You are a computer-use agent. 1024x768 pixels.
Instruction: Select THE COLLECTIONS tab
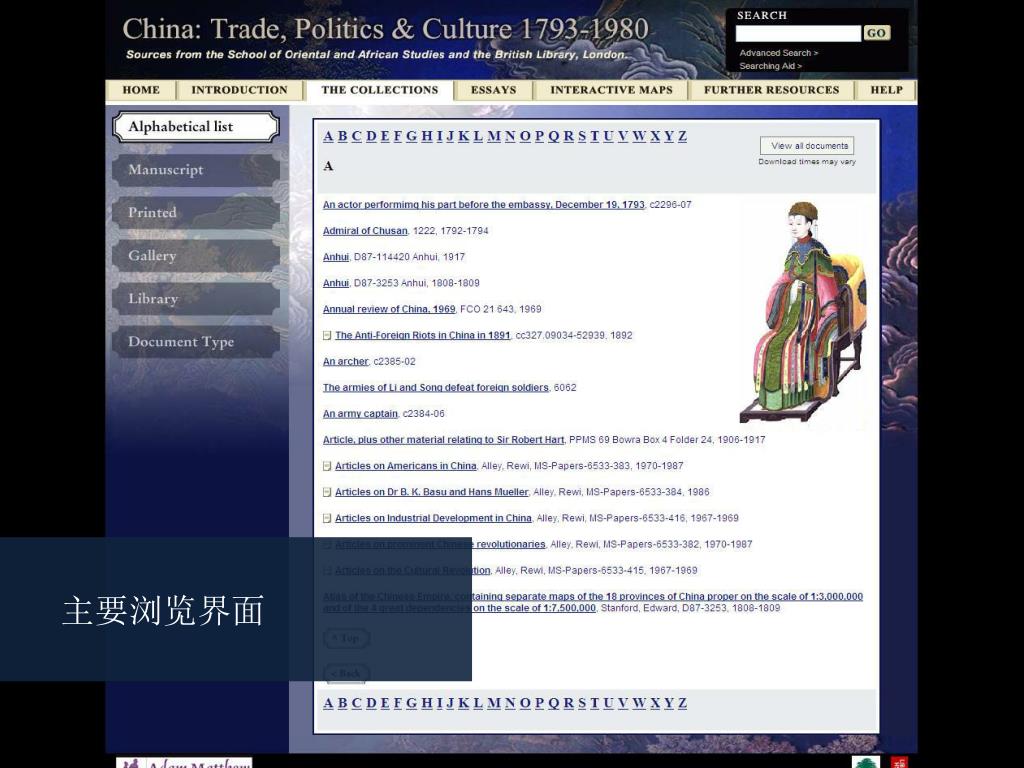tap(379, 90)
